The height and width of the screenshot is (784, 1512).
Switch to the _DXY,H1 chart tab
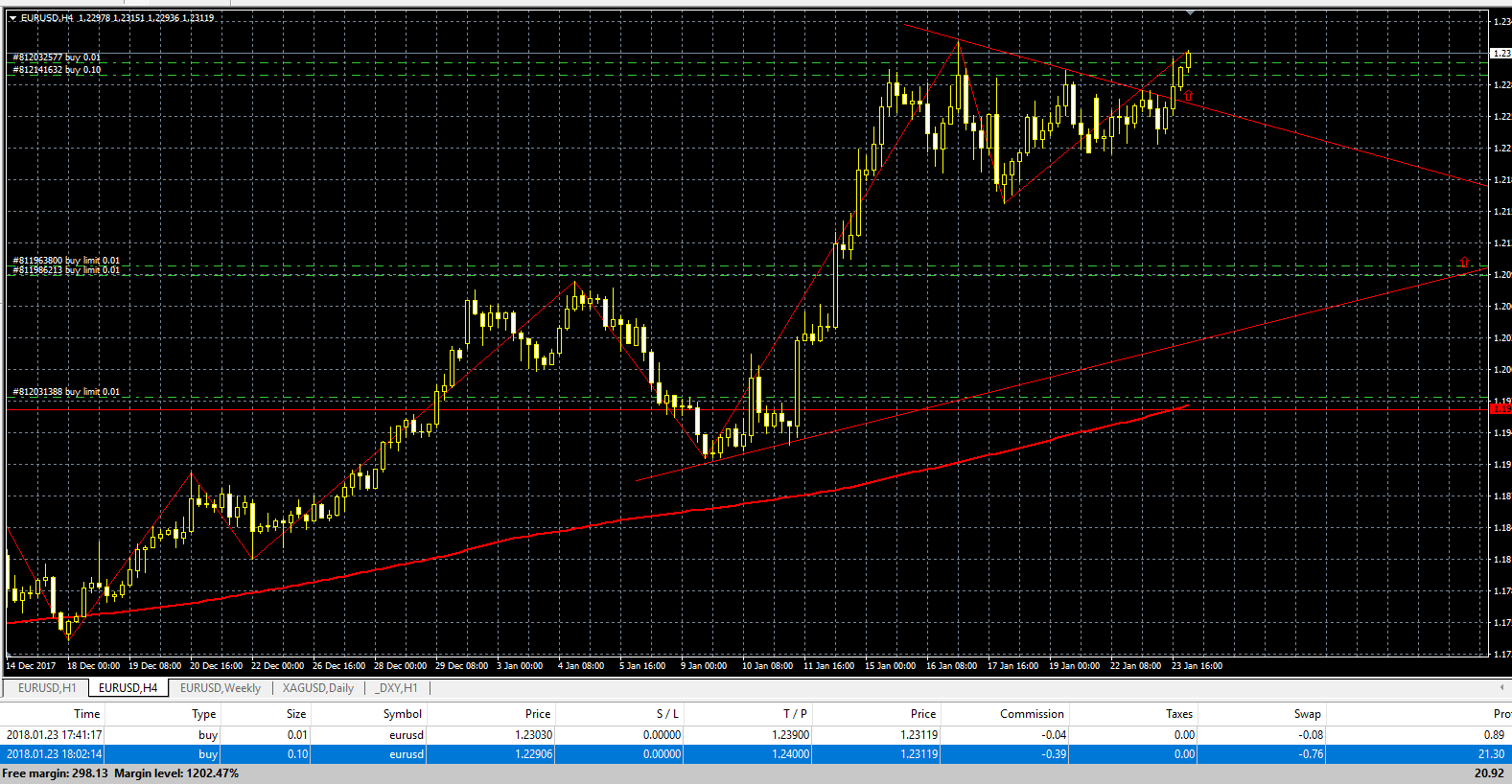[397, 688]
